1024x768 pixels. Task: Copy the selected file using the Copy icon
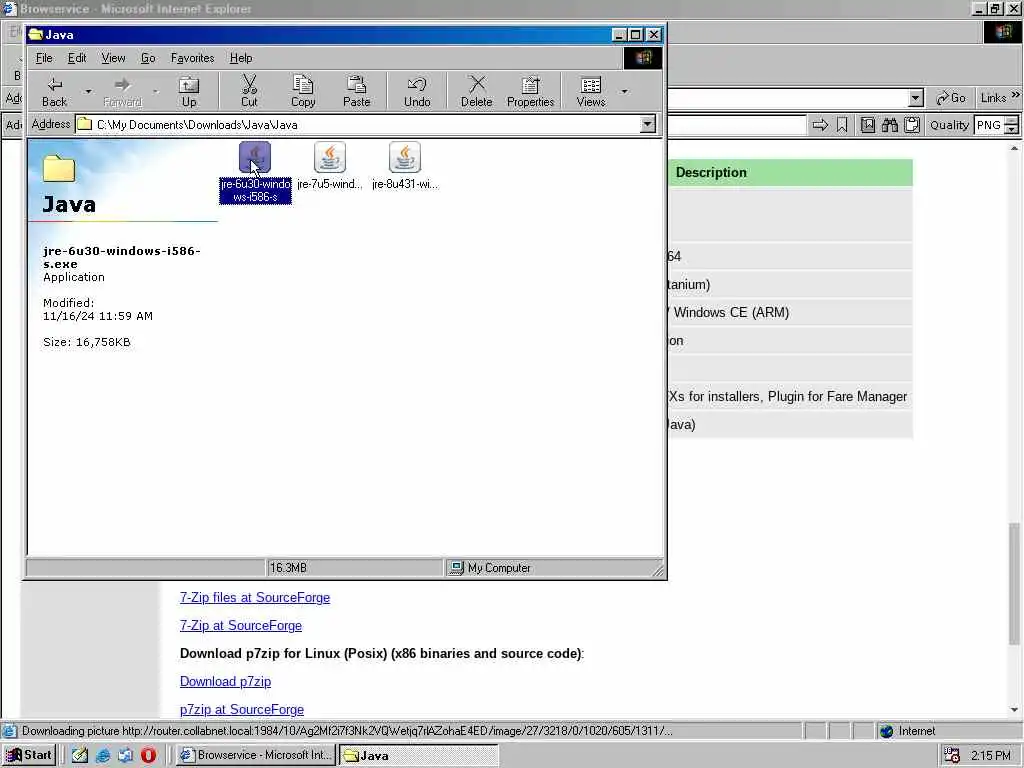pos(302,91)
